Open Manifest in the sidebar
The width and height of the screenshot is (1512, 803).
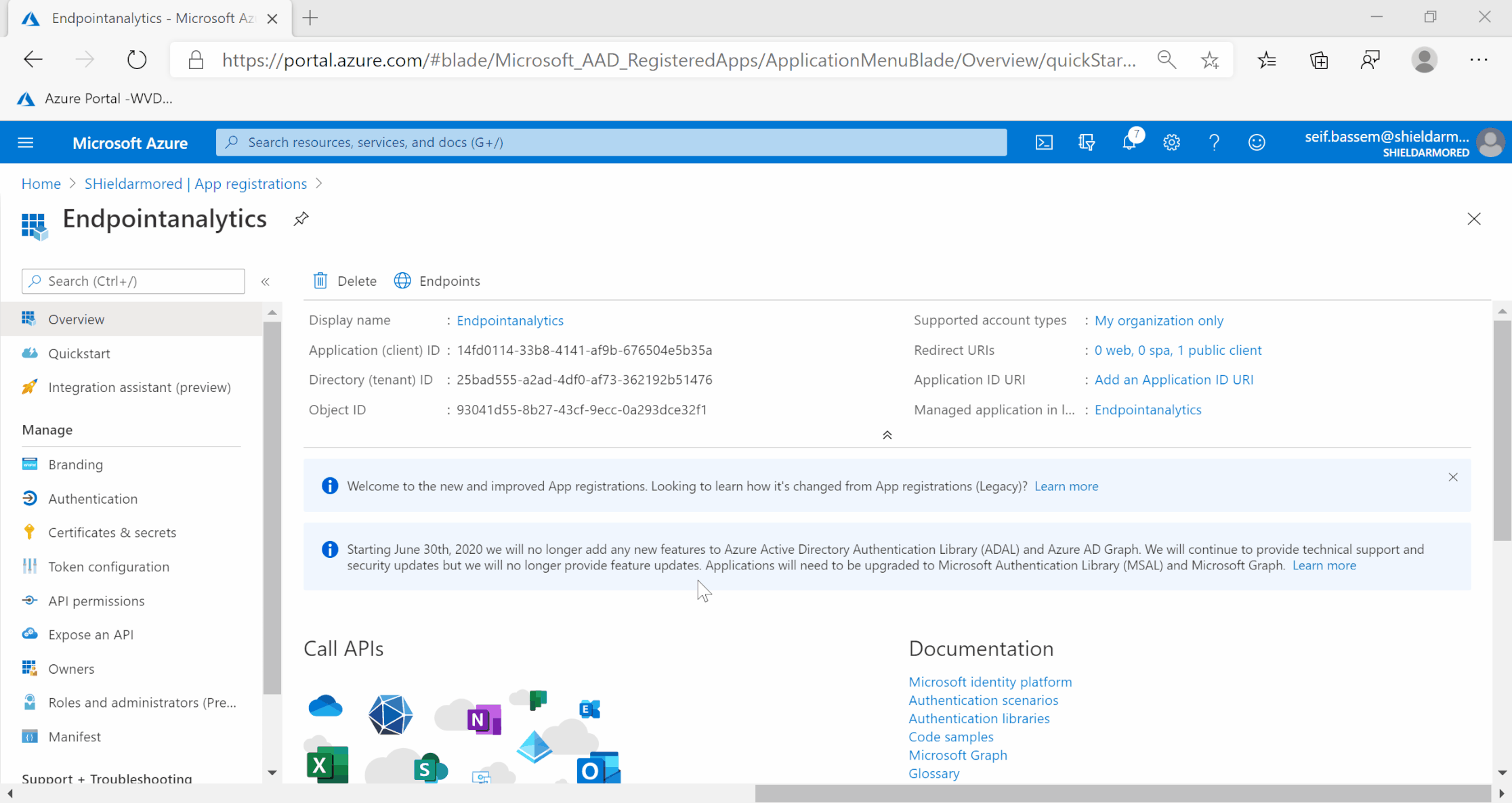point(75,737)
